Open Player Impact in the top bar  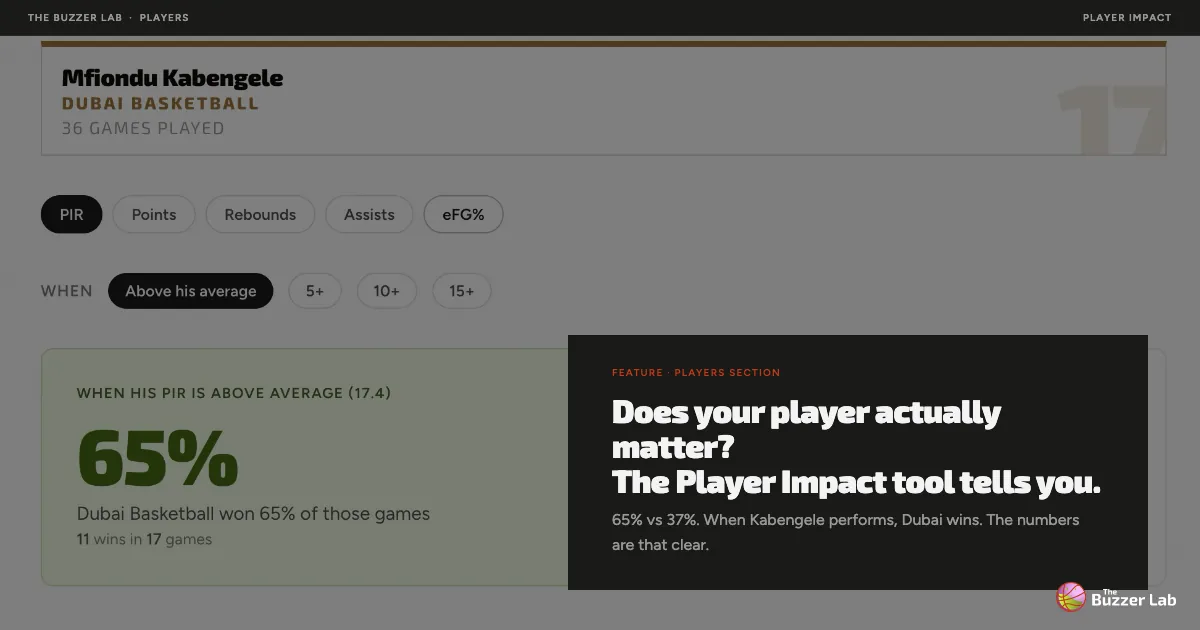[x=1127, y=17]
